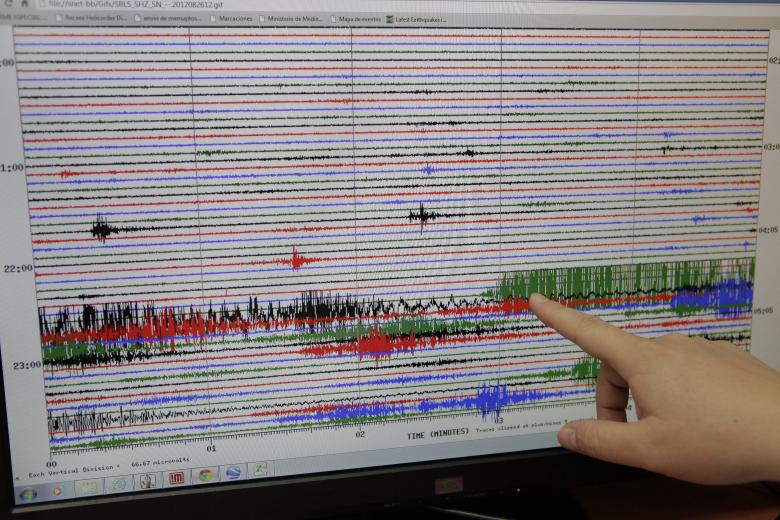Reload the page with browser refresh icon
The width and height of the screenshot is (780, 520).
(8, 3)
